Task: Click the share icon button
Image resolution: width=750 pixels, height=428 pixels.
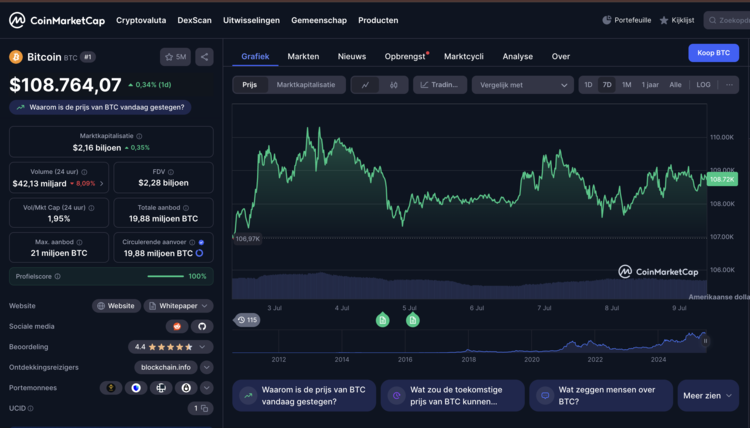Action: pyautogui.click(x=204, y=57)
